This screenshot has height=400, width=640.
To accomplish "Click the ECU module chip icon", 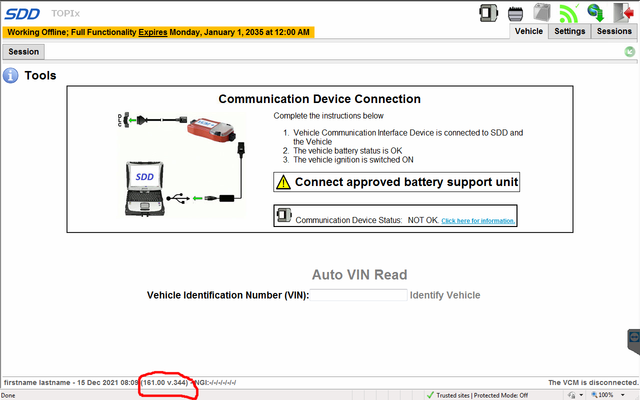I will click(516, 14).
